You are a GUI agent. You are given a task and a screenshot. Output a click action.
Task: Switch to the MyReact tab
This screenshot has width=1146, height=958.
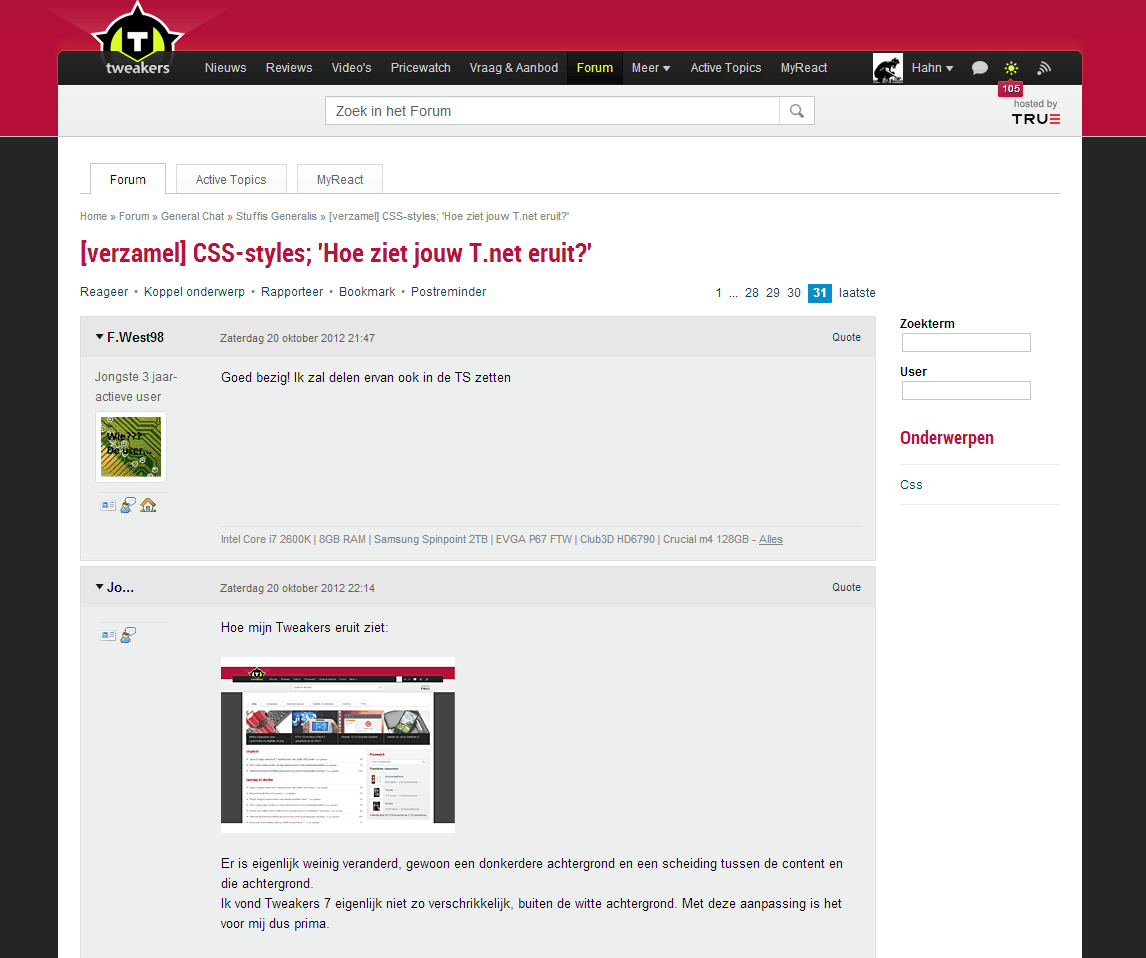click(340, 179)
